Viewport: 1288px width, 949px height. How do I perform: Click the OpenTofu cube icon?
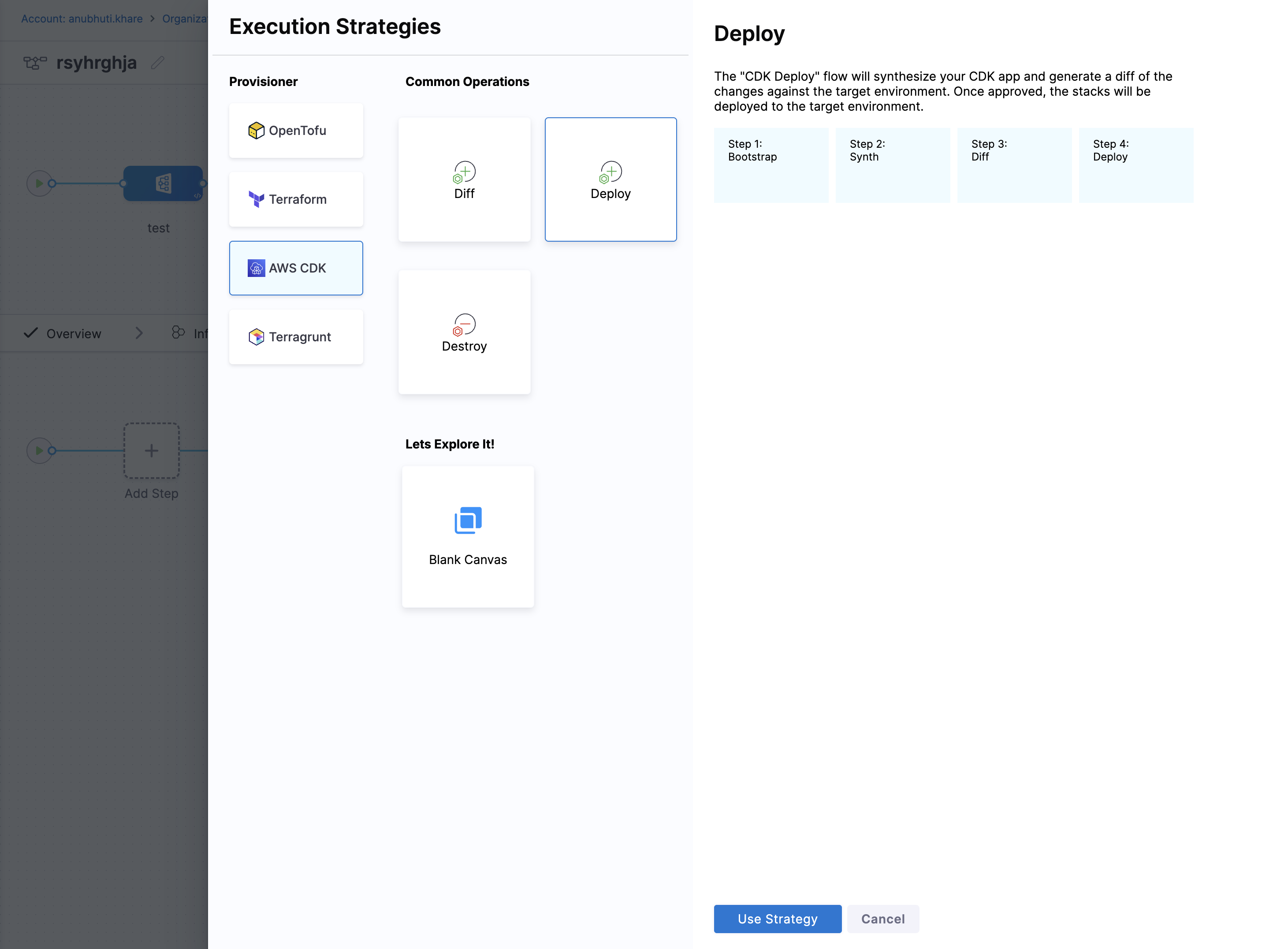coord(256,131)
